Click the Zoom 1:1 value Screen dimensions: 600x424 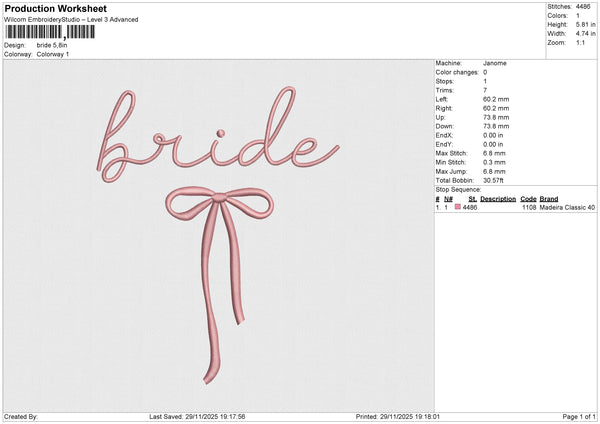[582, 44]
